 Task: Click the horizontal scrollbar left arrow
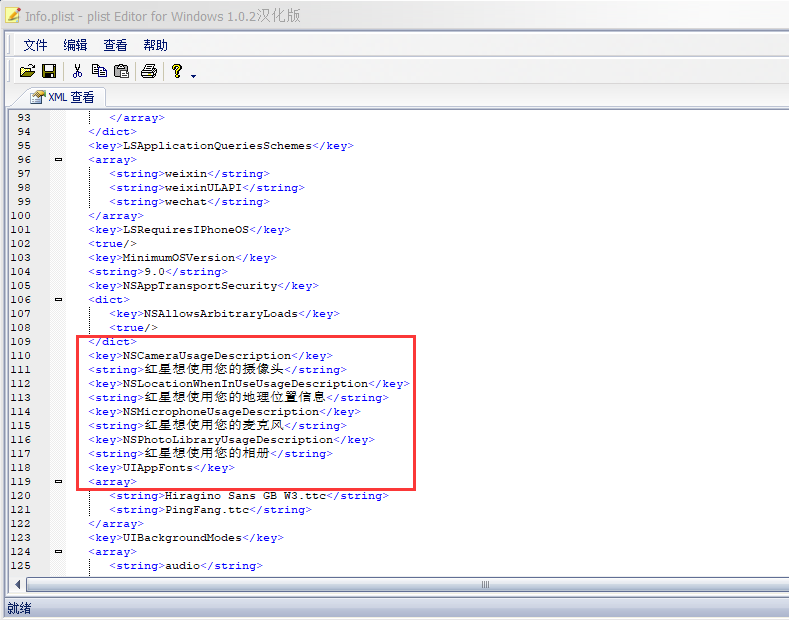pyautogui.click(x=18, y=584)
